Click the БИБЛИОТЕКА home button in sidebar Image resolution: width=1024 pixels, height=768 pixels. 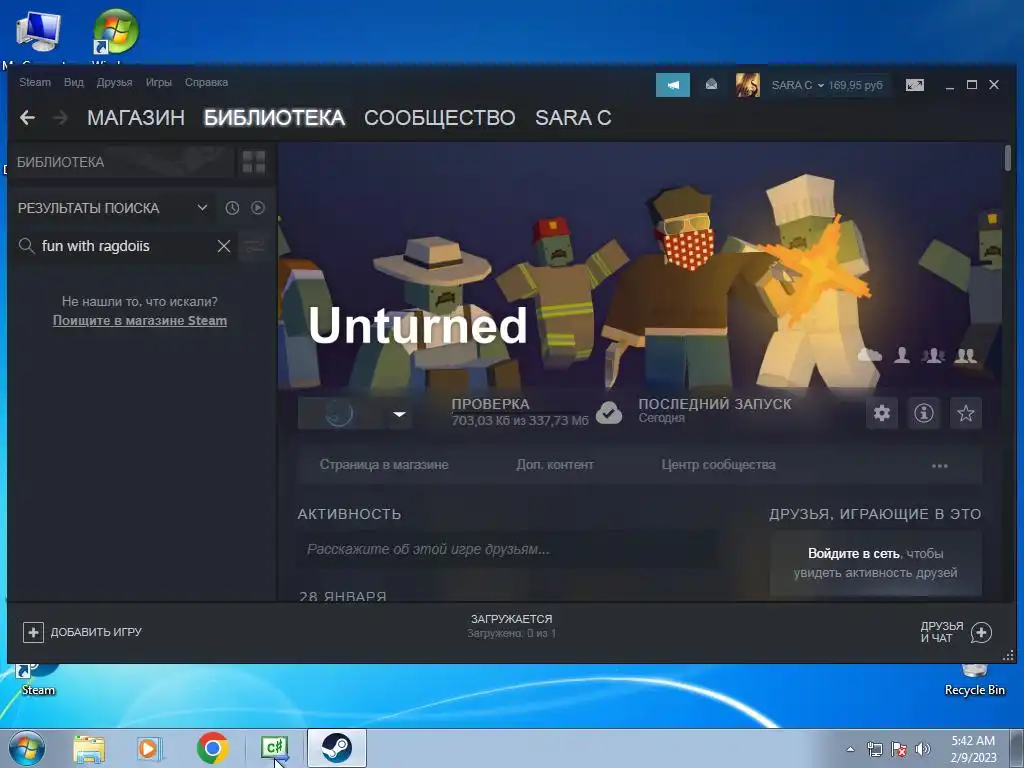(121, 162)
